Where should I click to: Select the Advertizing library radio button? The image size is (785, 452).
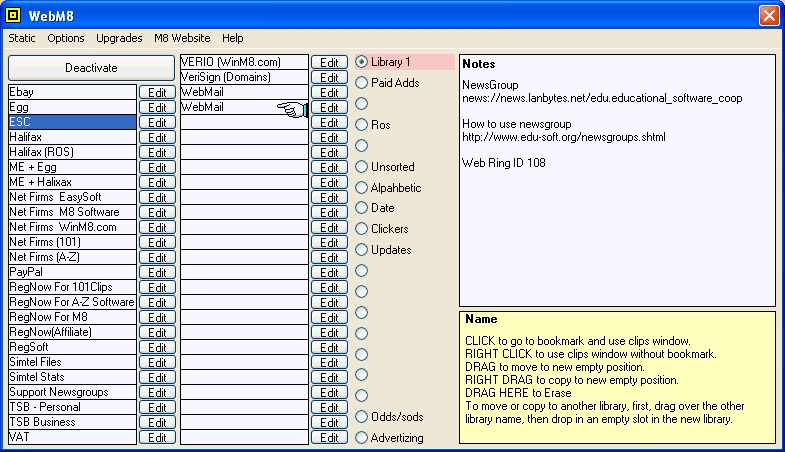click(362, 438)
